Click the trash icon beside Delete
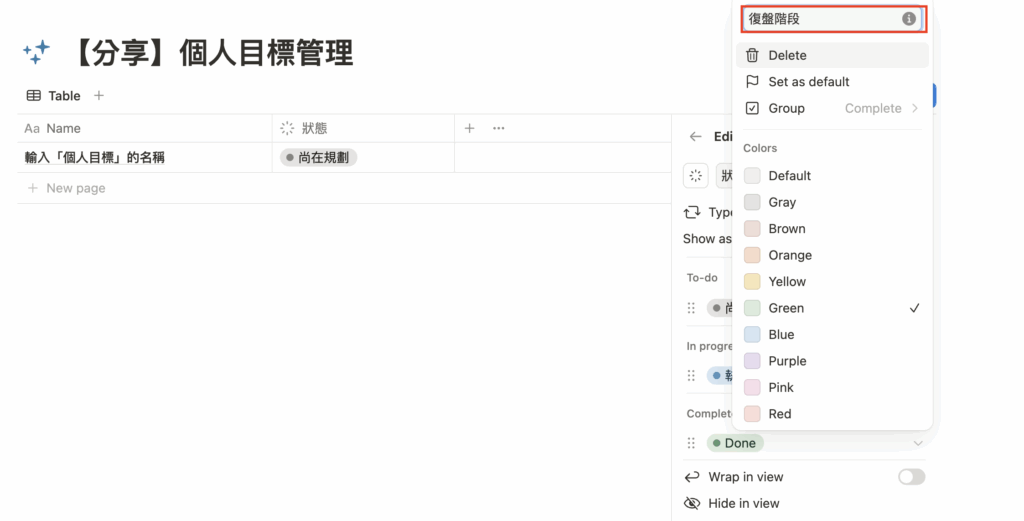Image resolution: width=1024 pixels, height=521 pixels. (752, 55)
